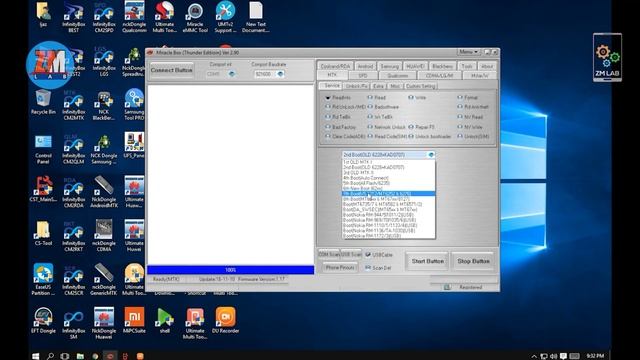Select the Recycle Bin desktop icon
This screenshot has width=640, height=360.
pyautogui.click(x=43, y=102)
